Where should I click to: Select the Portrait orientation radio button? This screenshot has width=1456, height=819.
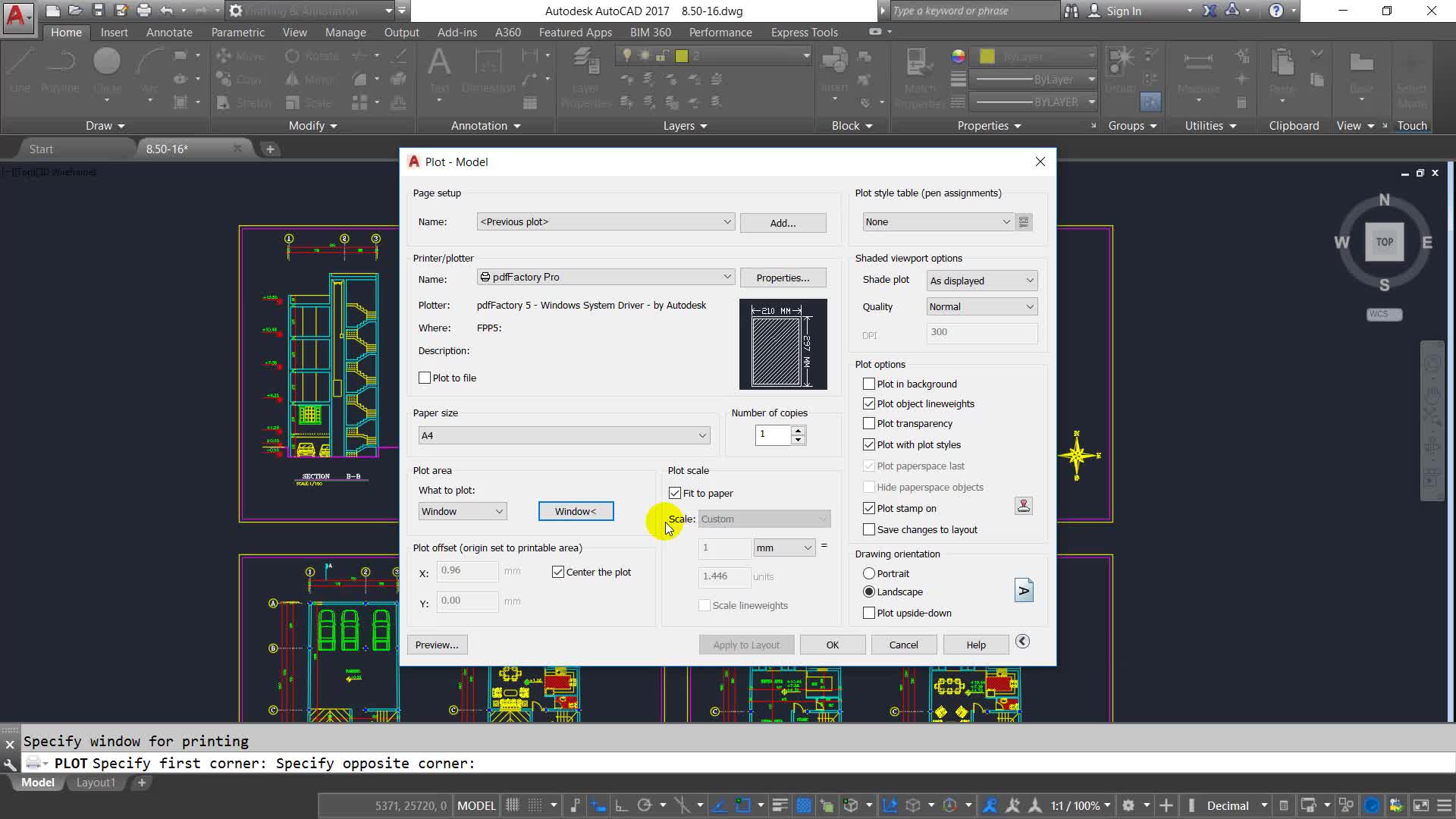pyautogui.click(x=869, y=574)
